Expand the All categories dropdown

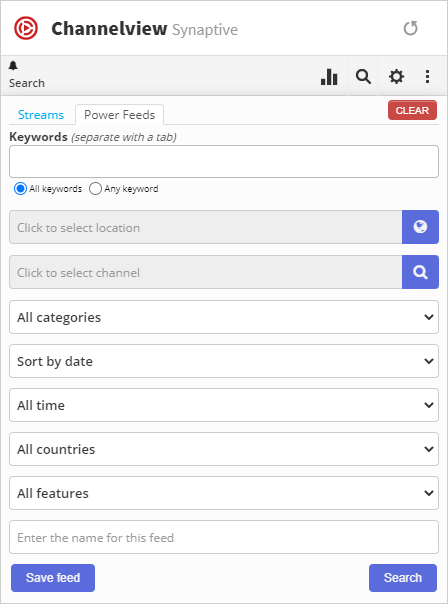tap(224, 317)
